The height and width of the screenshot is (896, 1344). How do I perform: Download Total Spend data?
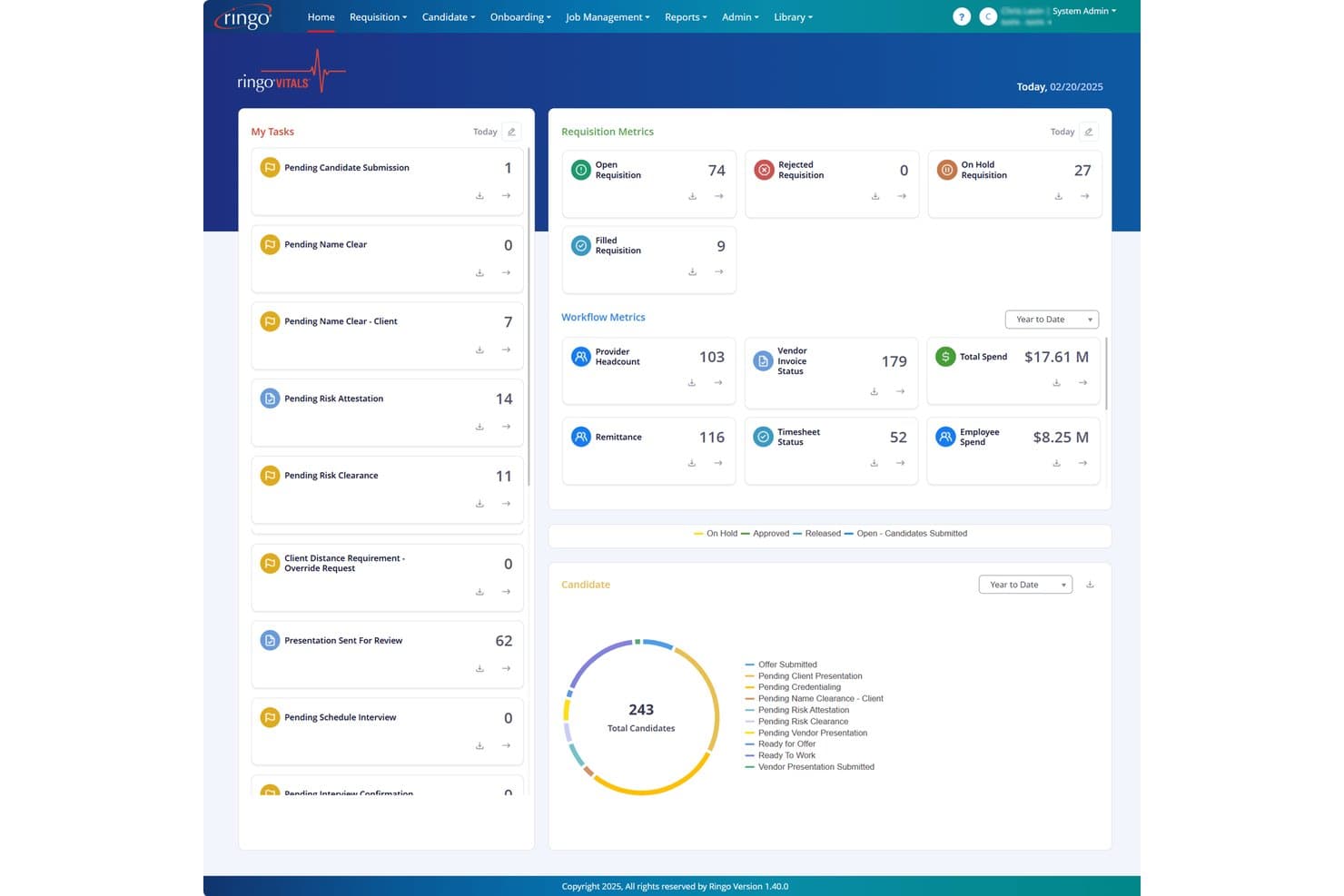pos(1056,383)
